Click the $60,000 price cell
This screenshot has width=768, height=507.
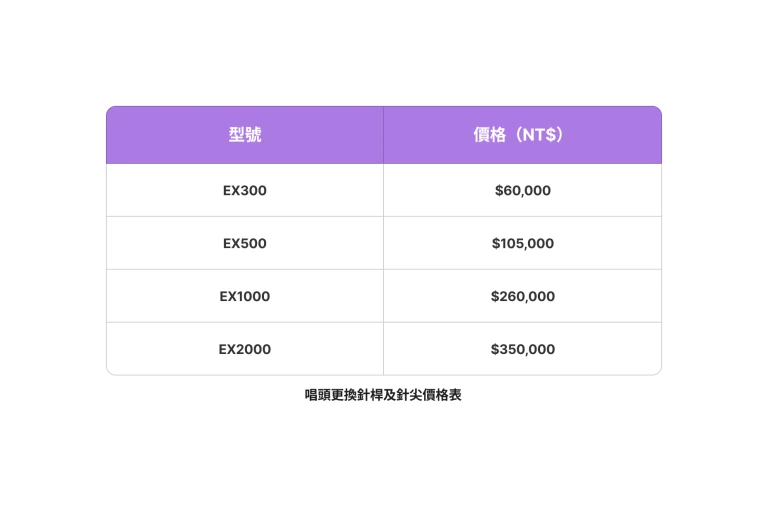point(523,190)
